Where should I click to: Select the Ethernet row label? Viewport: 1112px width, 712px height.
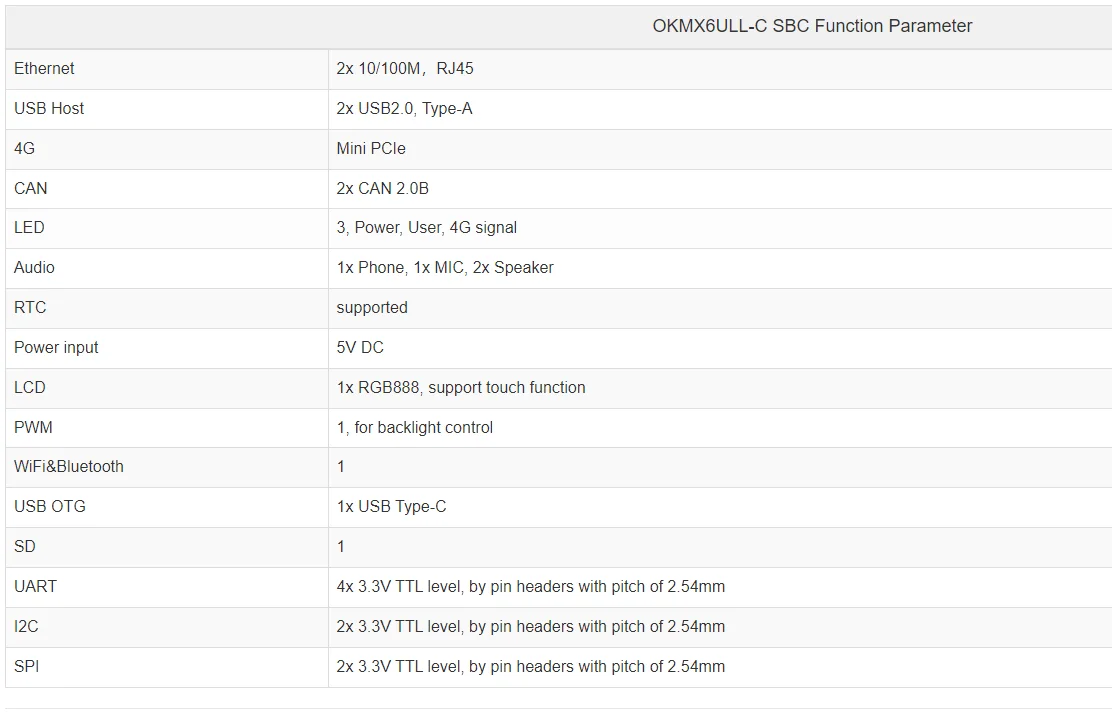point(44,69)
